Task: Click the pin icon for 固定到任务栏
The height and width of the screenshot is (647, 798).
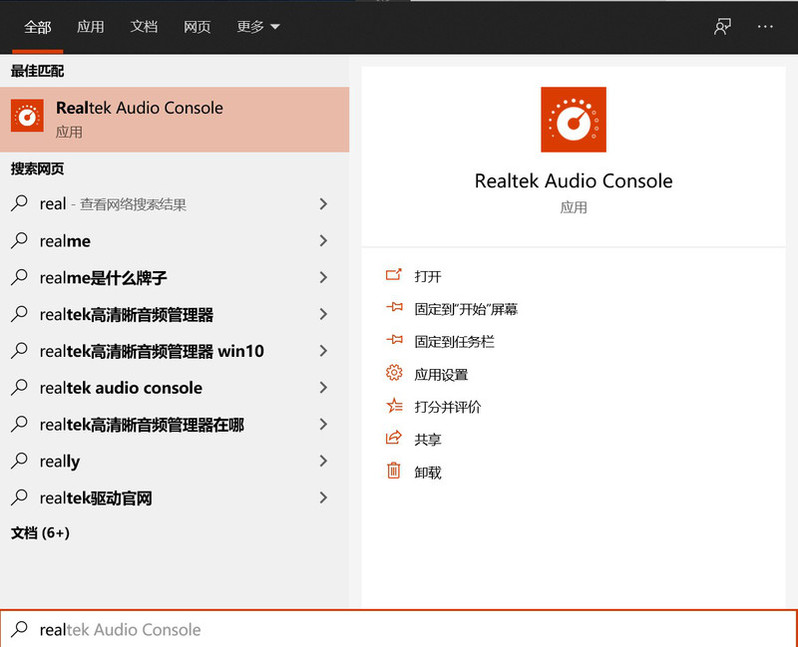Action: click(x=394, y=341)
